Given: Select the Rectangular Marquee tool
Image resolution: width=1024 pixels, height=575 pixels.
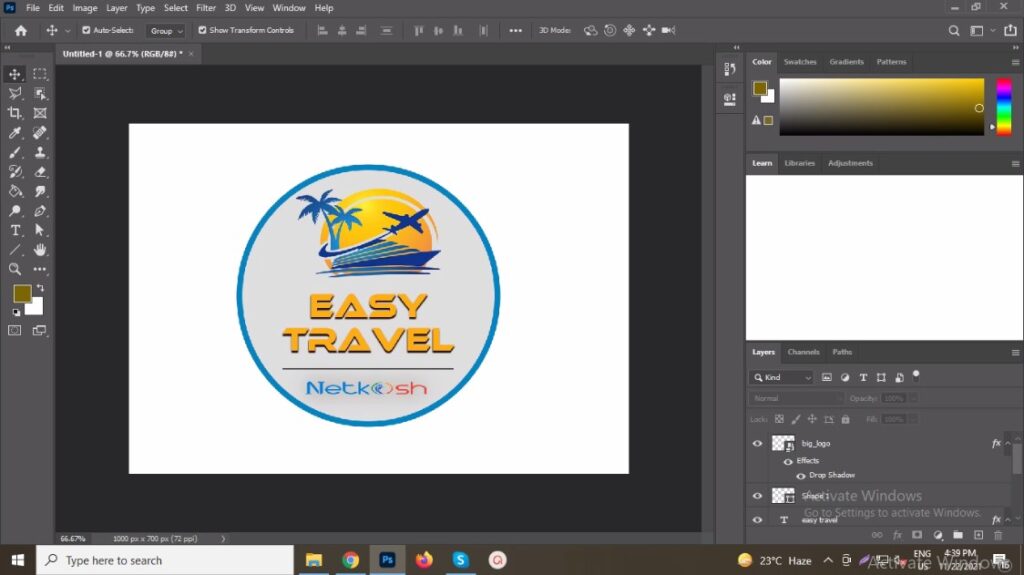Looking at the screenshot, I should [x=40, y=74].
